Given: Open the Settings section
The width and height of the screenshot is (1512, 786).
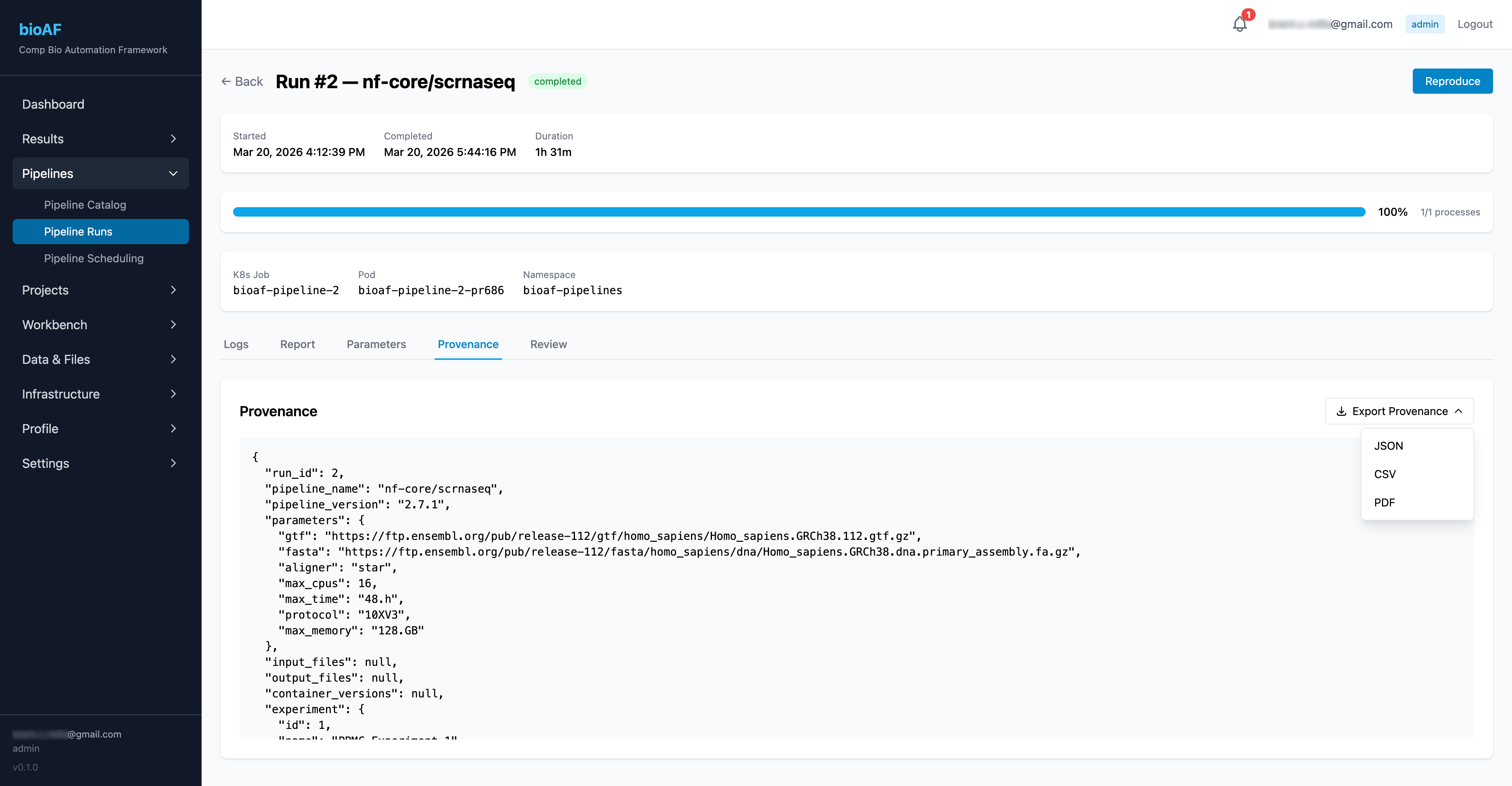Looking at the screenshot, I should click(x=100, y=463).
